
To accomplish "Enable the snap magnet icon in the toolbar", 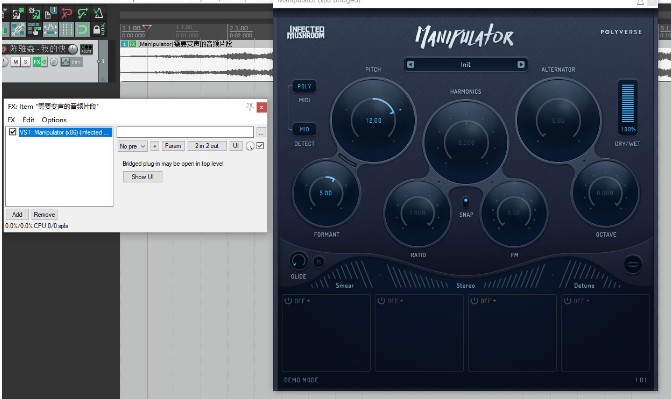I will [82, 30].
